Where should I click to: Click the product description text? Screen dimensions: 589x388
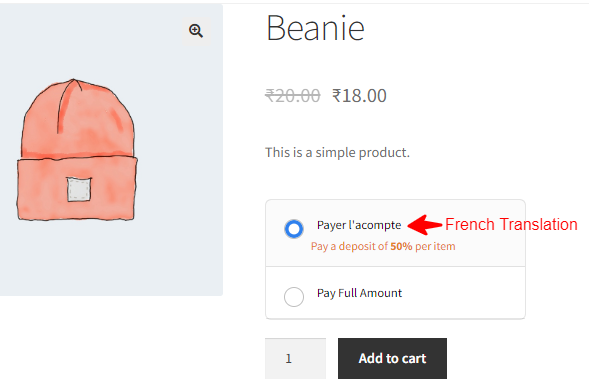click(x=337, y=152)
